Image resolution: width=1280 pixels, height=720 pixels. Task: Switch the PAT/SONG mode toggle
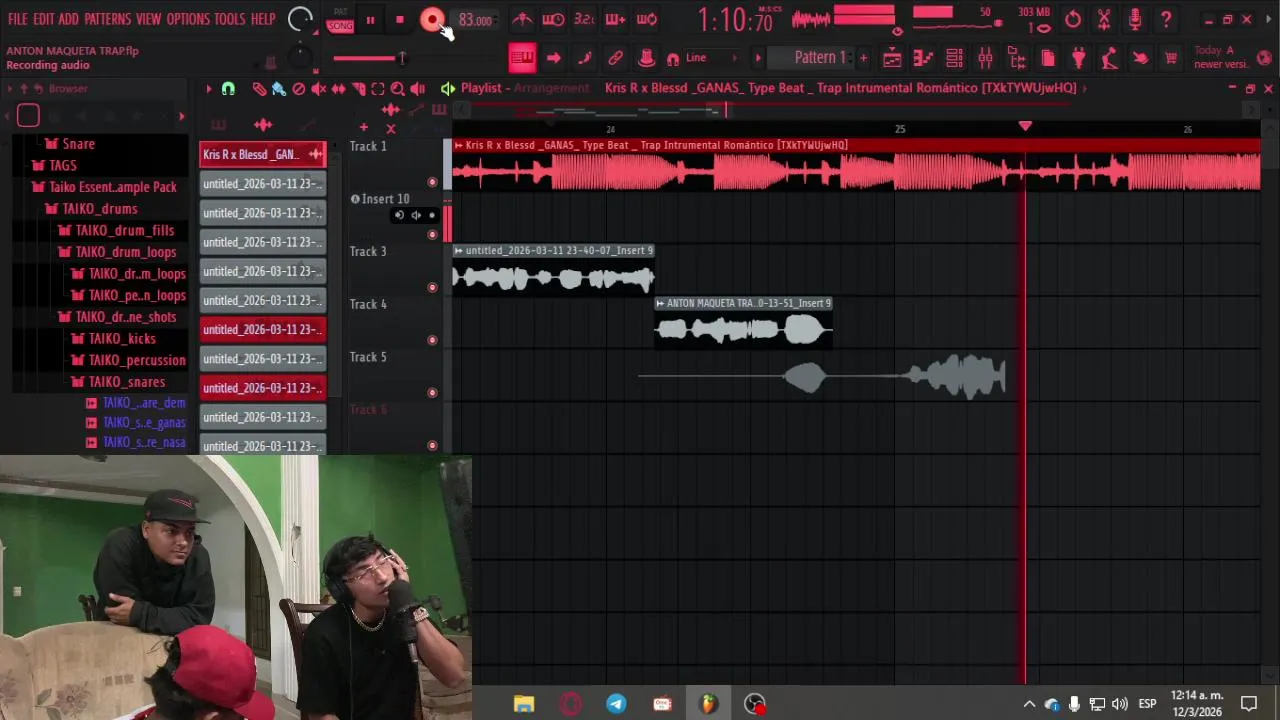click(340, 20)
